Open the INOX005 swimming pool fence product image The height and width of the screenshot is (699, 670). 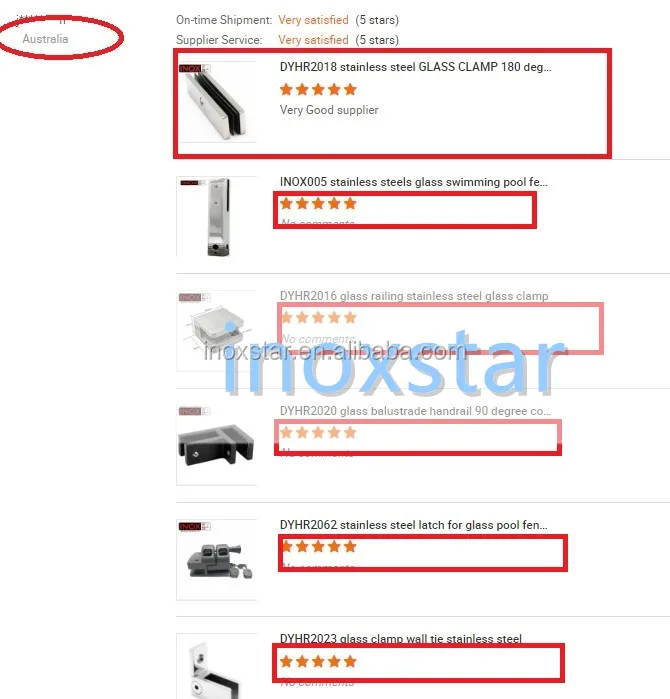(217, 217)
